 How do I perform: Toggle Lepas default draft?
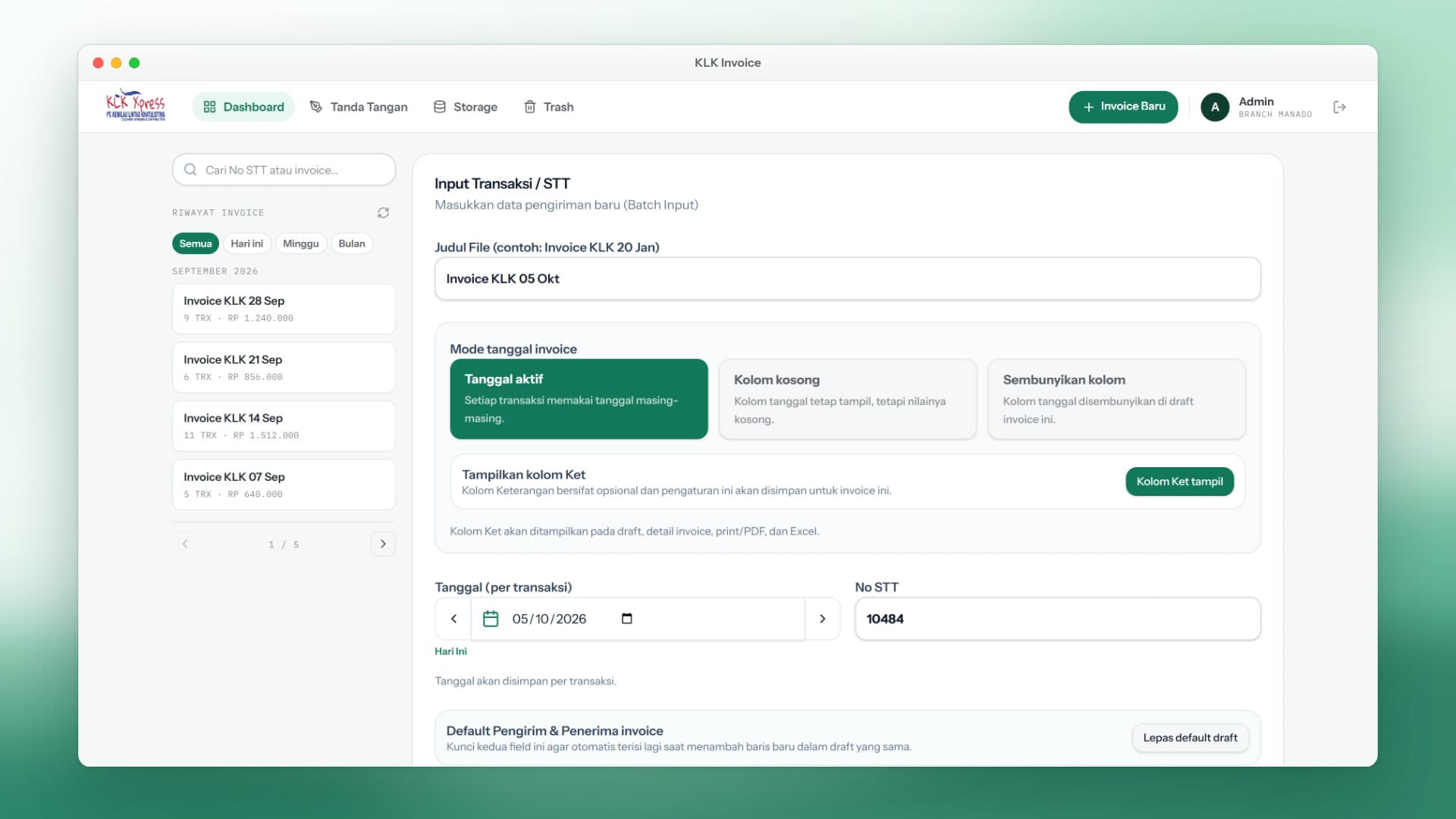[x=1190, y=738]
